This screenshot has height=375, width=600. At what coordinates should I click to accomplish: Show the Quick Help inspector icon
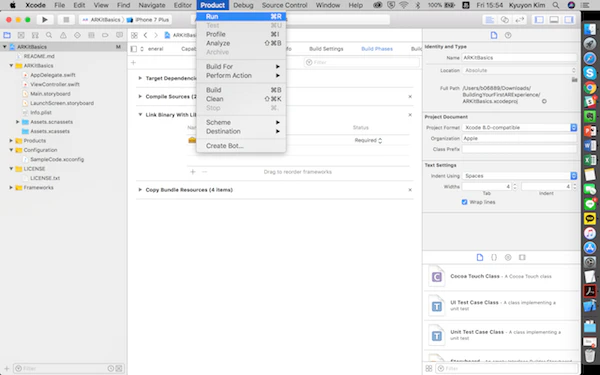coord(508,35)
